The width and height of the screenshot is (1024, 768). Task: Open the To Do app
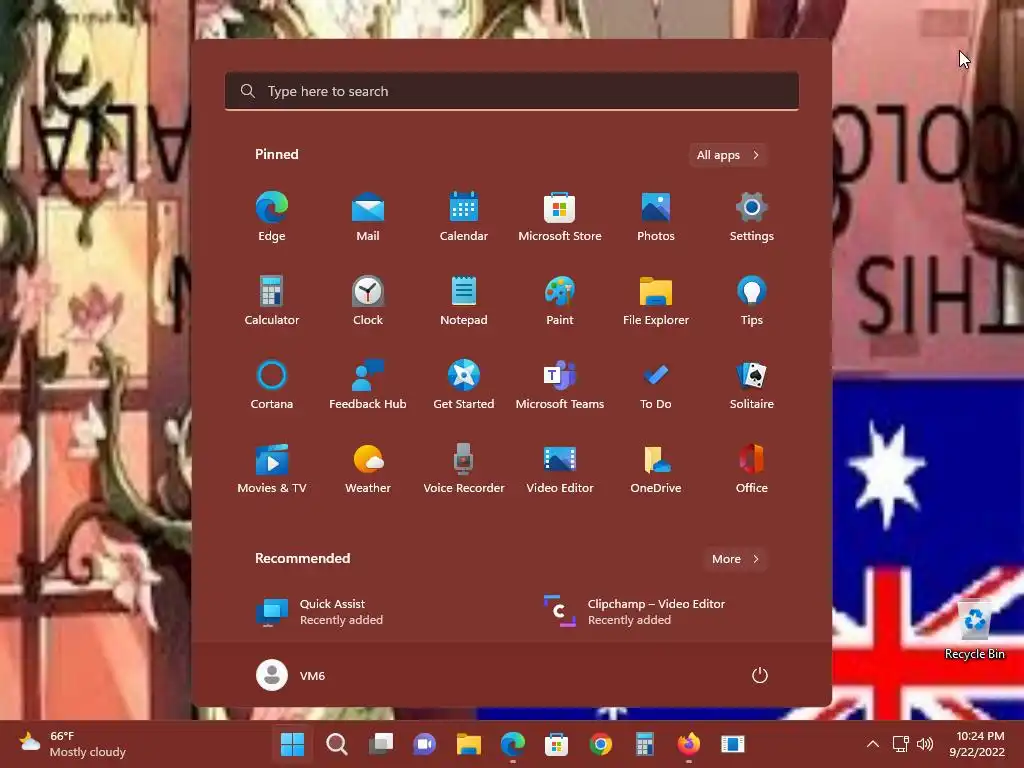click(x=656, y=385)
